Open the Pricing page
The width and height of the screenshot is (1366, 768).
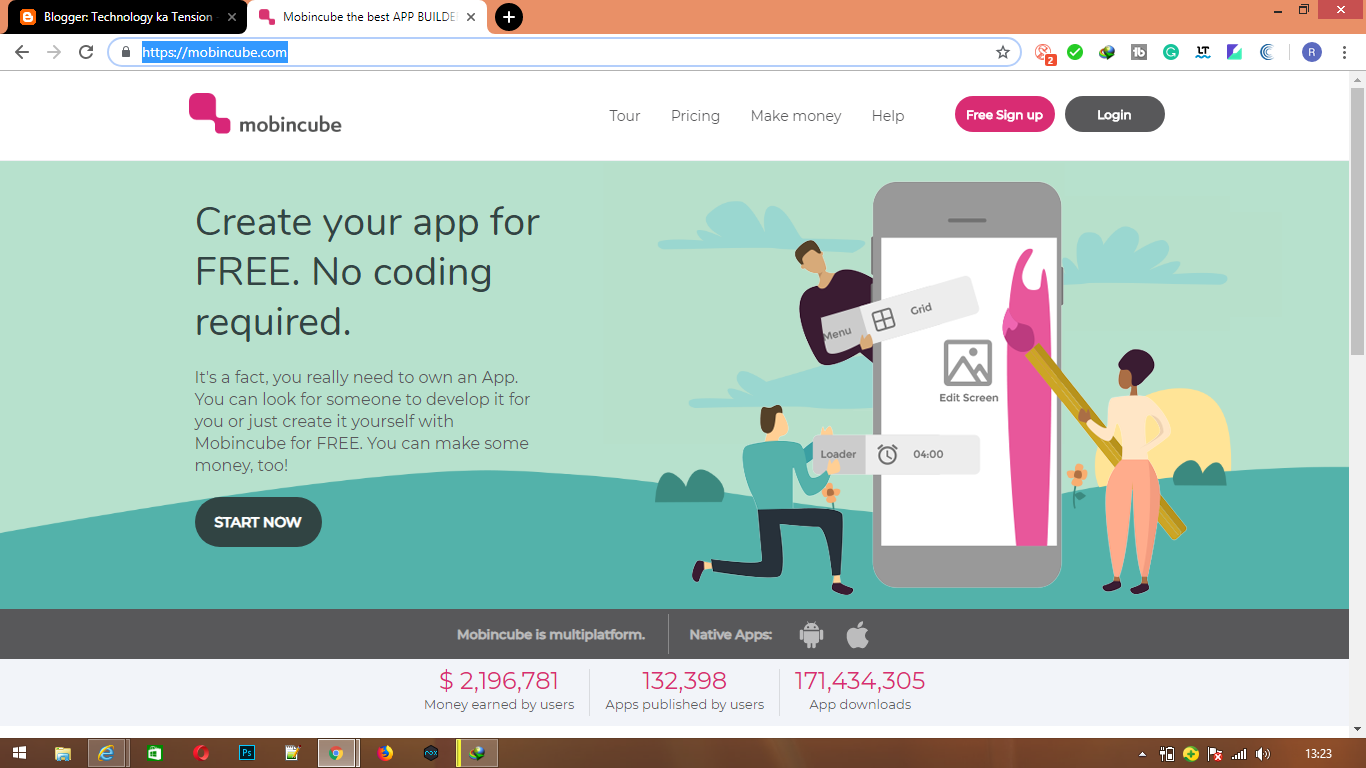click(695, 116)
